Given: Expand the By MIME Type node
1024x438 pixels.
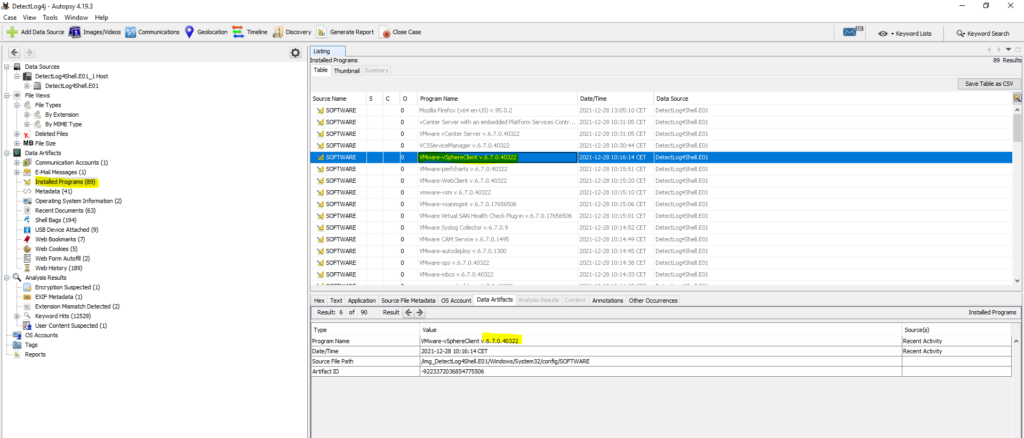Looking at the screenshot, I should (x=27, y=124).
